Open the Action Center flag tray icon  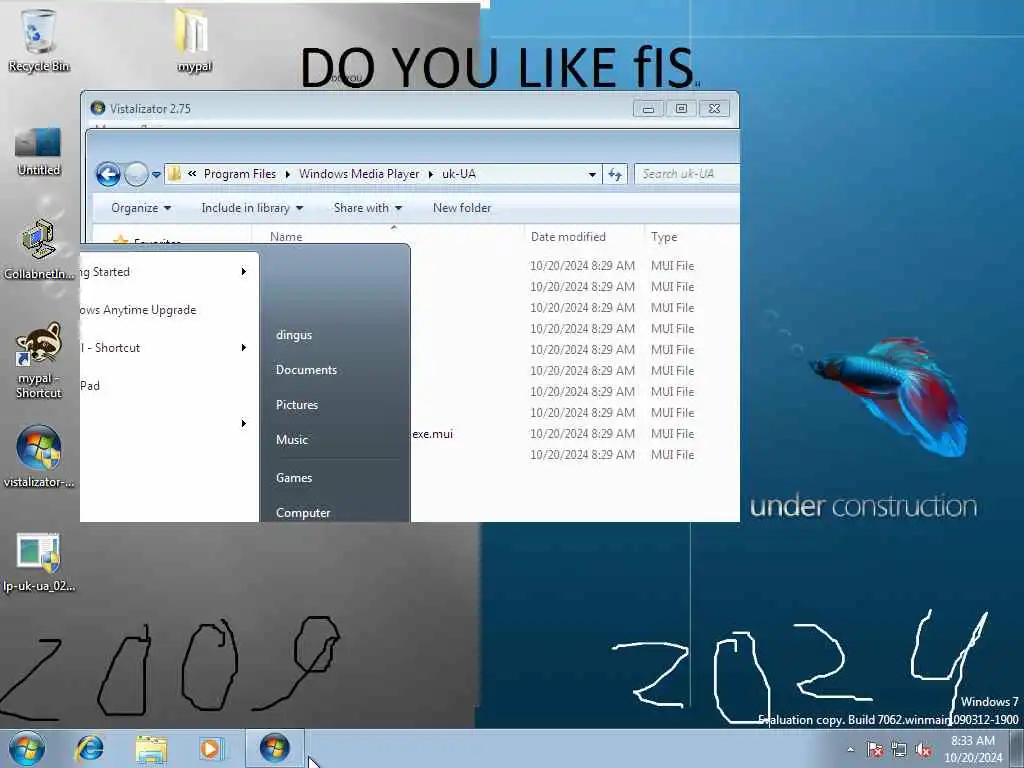point(875,750)
